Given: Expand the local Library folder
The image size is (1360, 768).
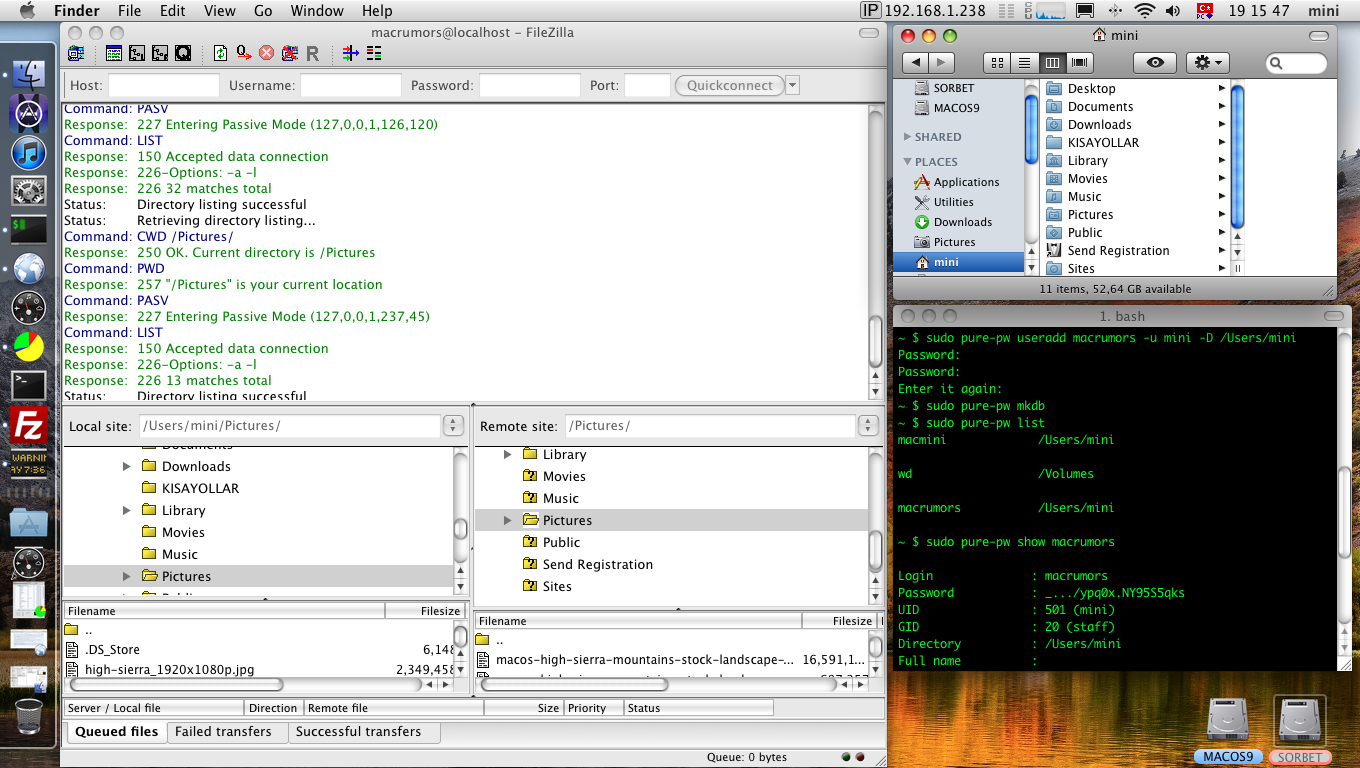Looking at the screenshot, I should tap(127, 510).
